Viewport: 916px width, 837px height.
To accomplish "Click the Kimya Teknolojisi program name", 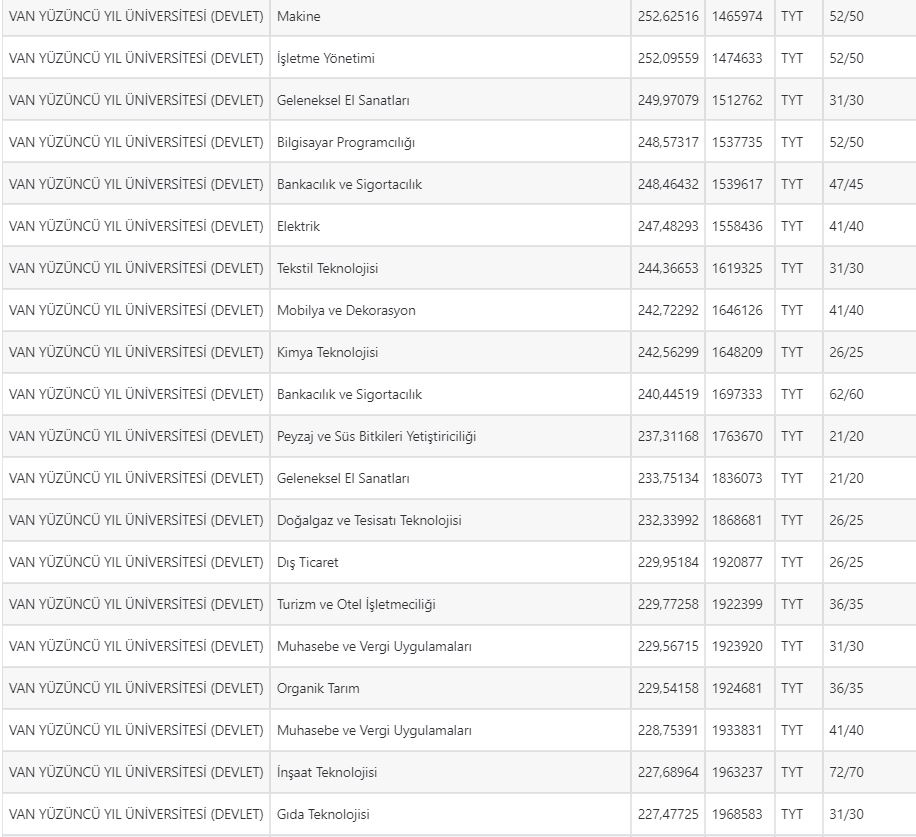I will click(327, 352).
